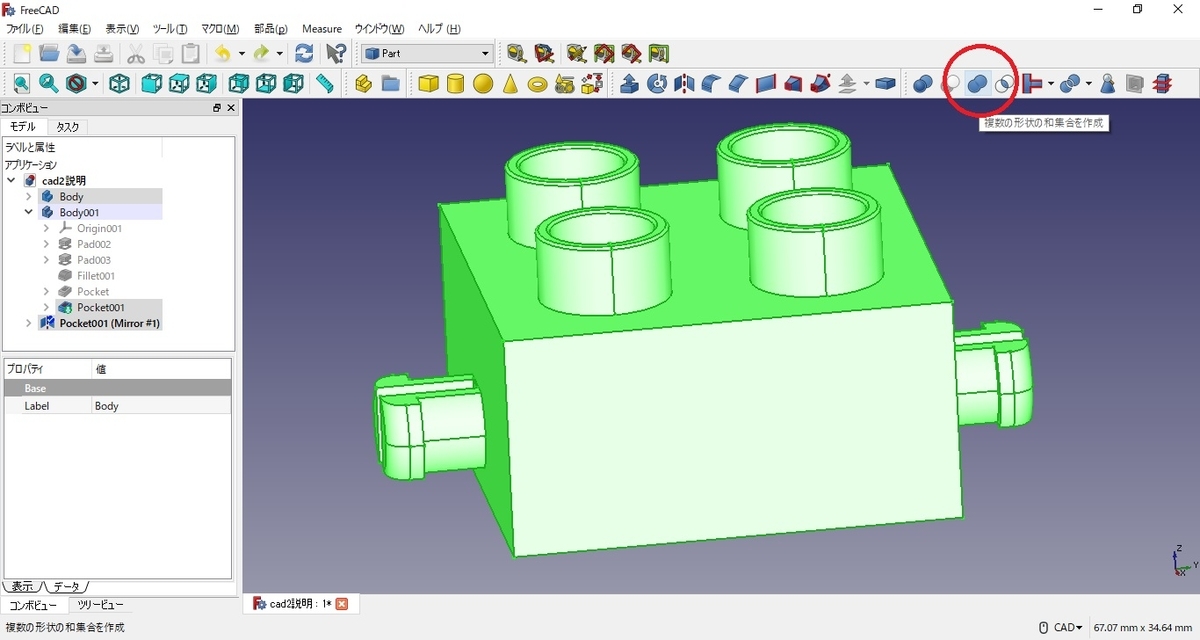1200x640 pixels.
Task: Open the Split objects dropdown arrow
Action: [x=1088, y=84]
